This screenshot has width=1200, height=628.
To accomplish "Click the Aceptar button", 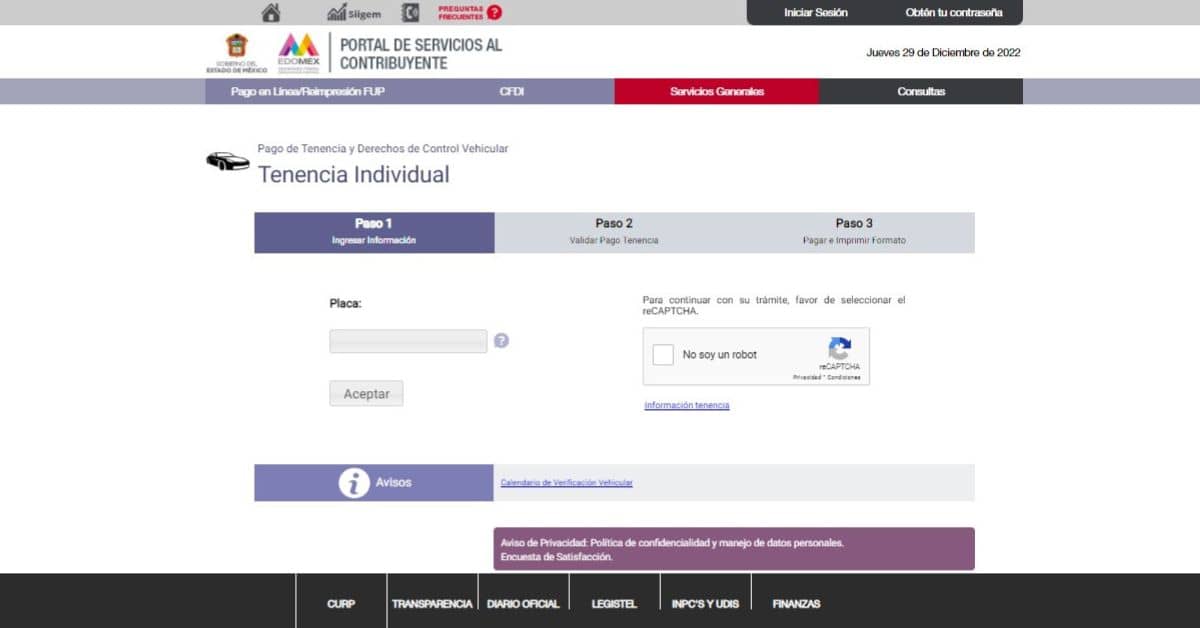I will pos(367,394).
